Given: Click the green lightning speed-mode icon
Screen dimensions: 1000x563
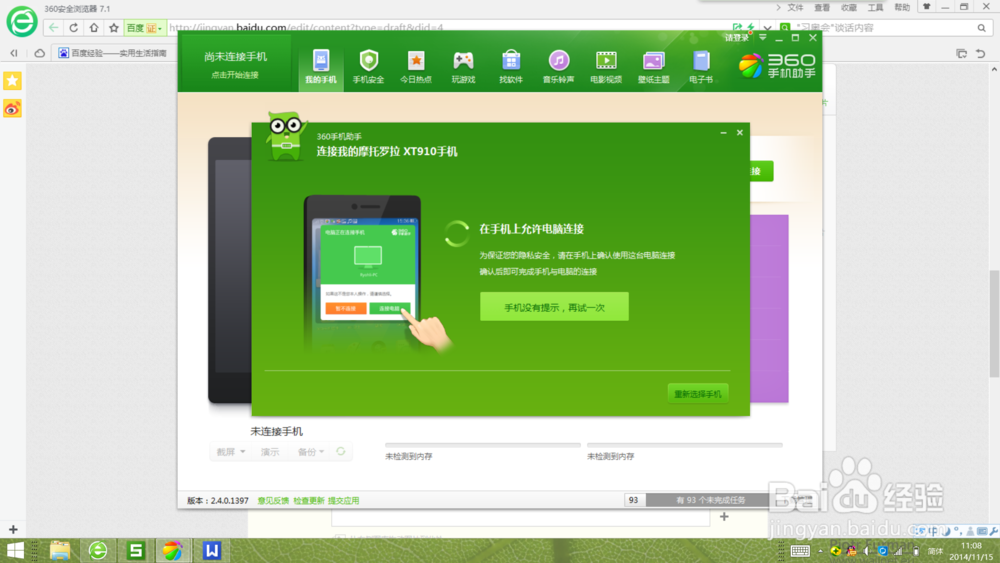Looking at the screenshot, I should tap(751, 27).
